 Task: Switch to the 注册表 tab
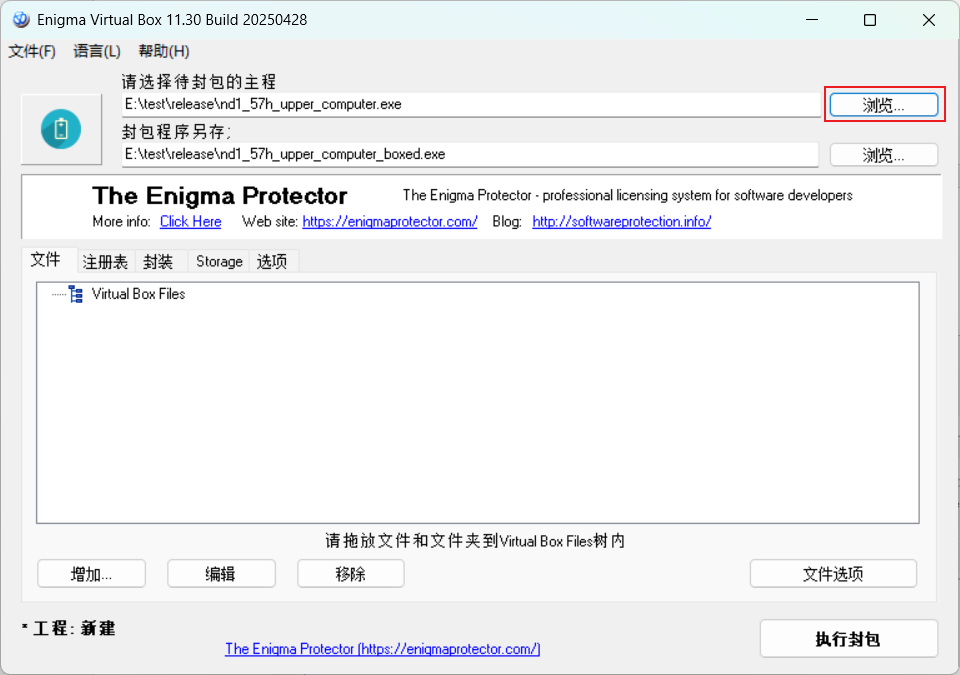coord(105,262)
